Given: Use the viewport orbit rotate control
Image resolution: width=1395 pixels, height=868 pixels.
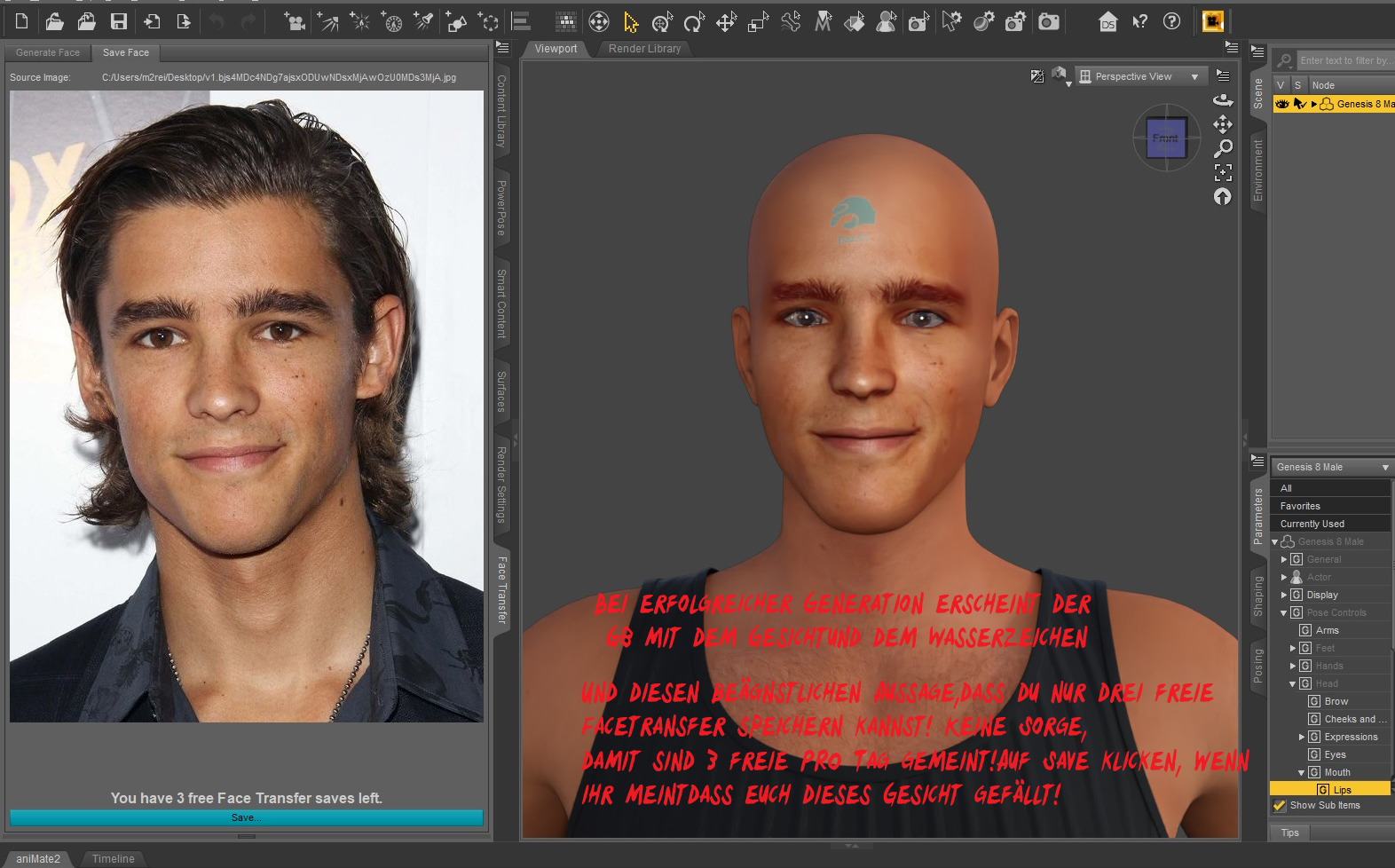Looking at the screenshot, I should coord(1223,99).
